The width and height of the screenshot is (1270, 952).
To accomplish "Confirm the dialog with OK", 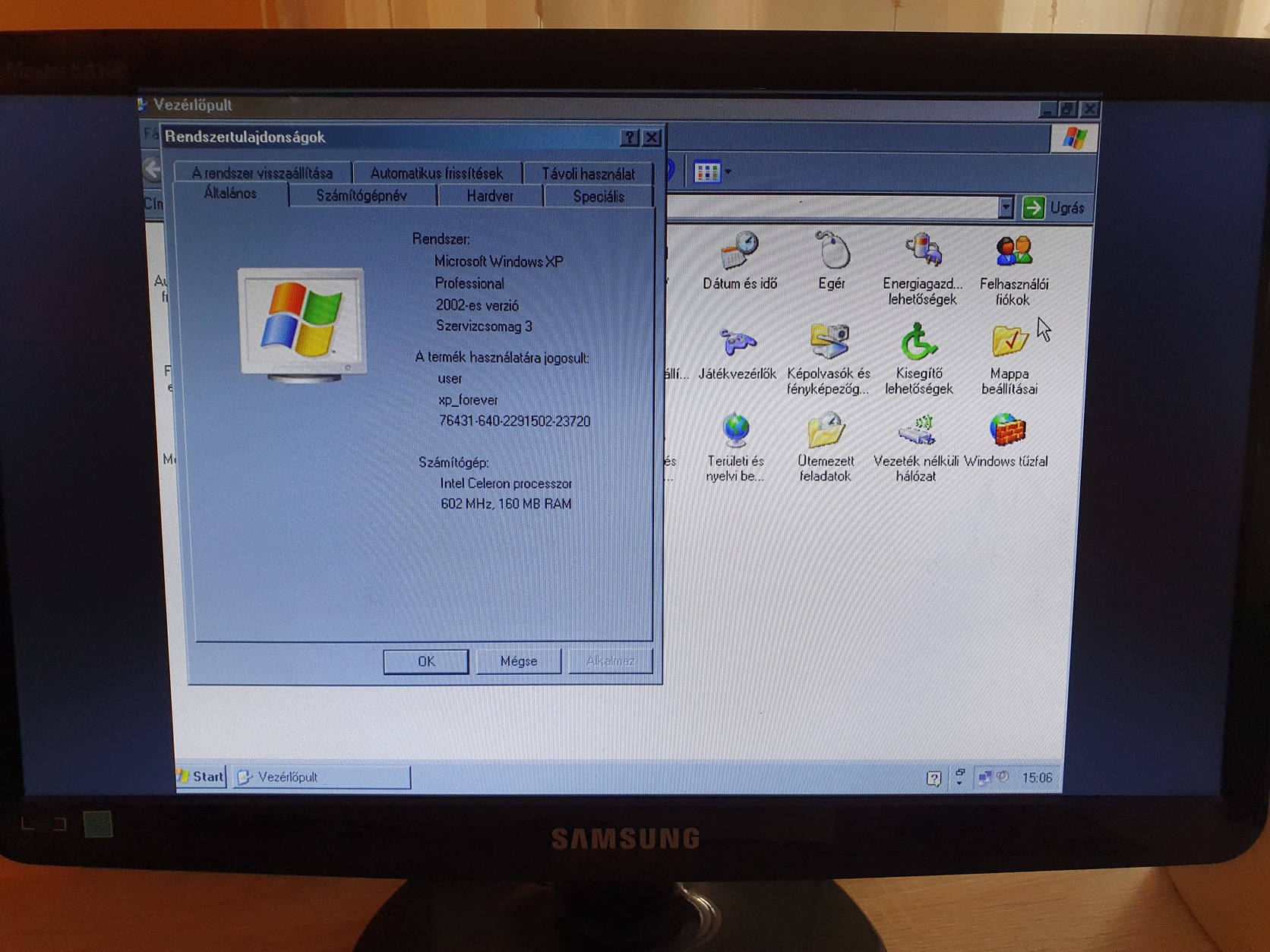I will pos(426,661).
